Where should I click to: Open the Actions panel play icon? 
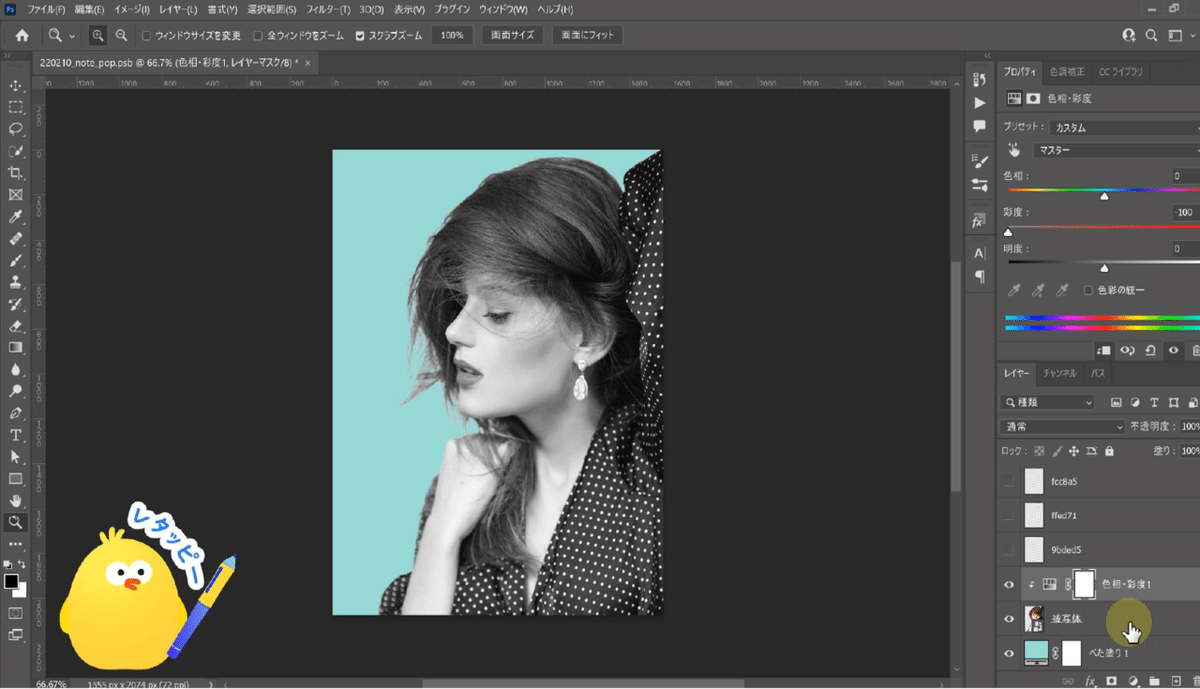(980, 103)
